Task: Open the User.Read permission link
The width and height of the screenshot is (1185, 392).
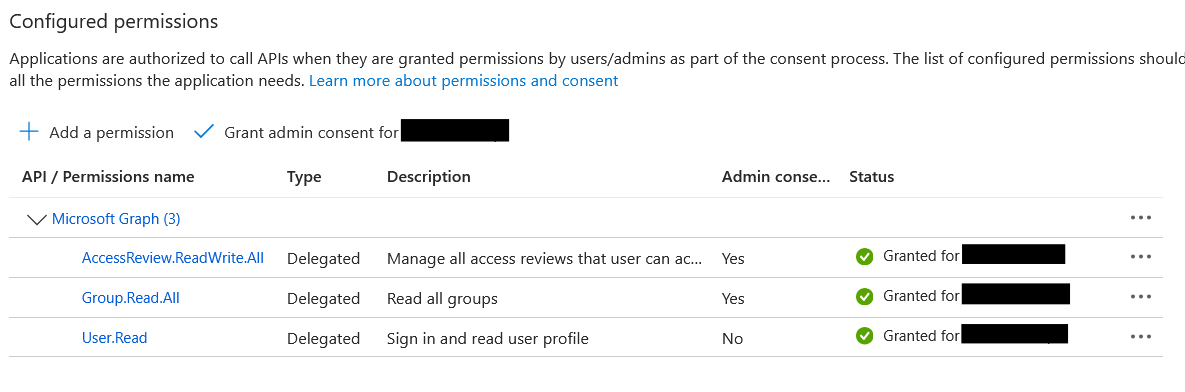Action: coord(114,338)
